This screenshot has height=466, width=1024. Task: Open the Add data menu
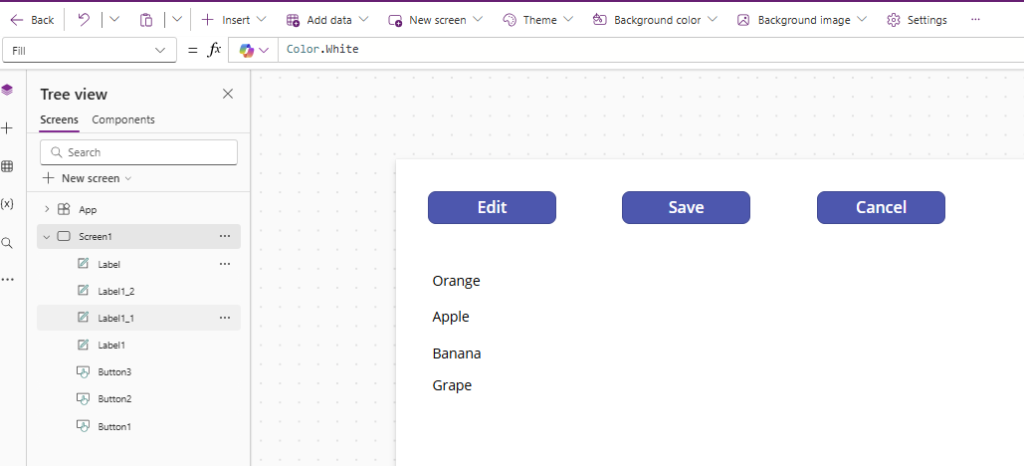click(x=327, y=20)
